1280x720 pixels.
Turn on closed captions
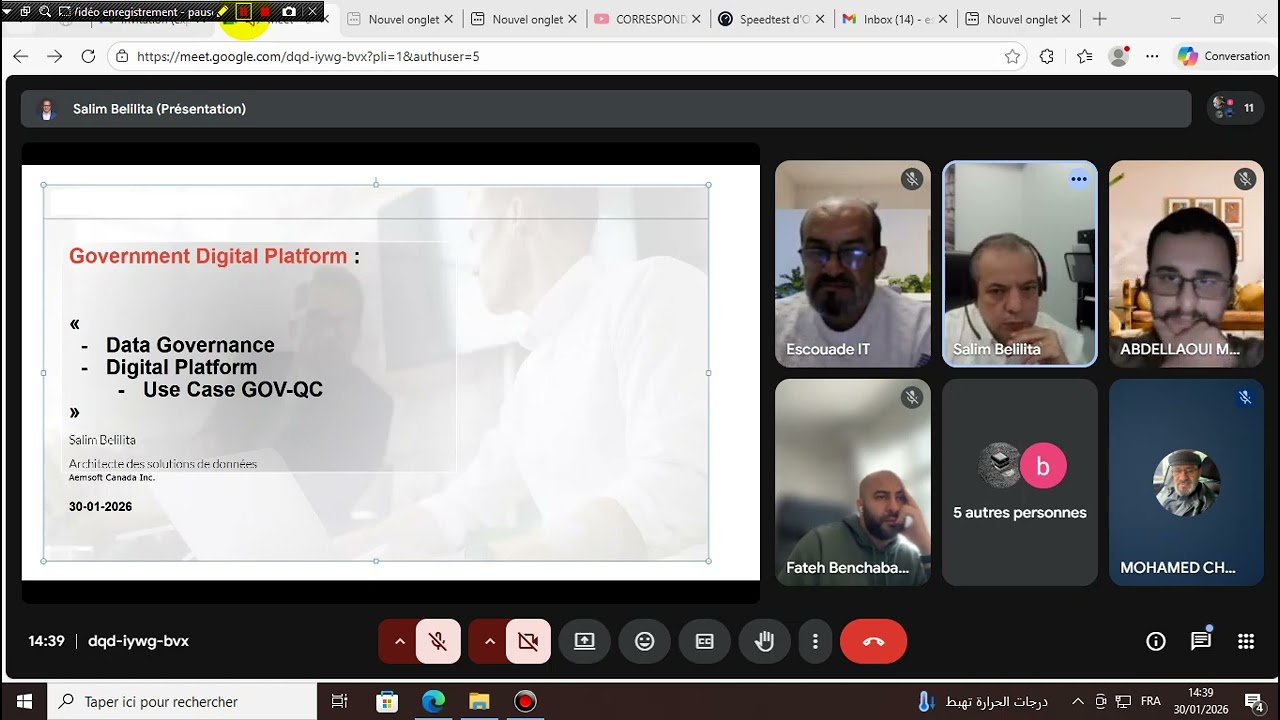point(705,642)
